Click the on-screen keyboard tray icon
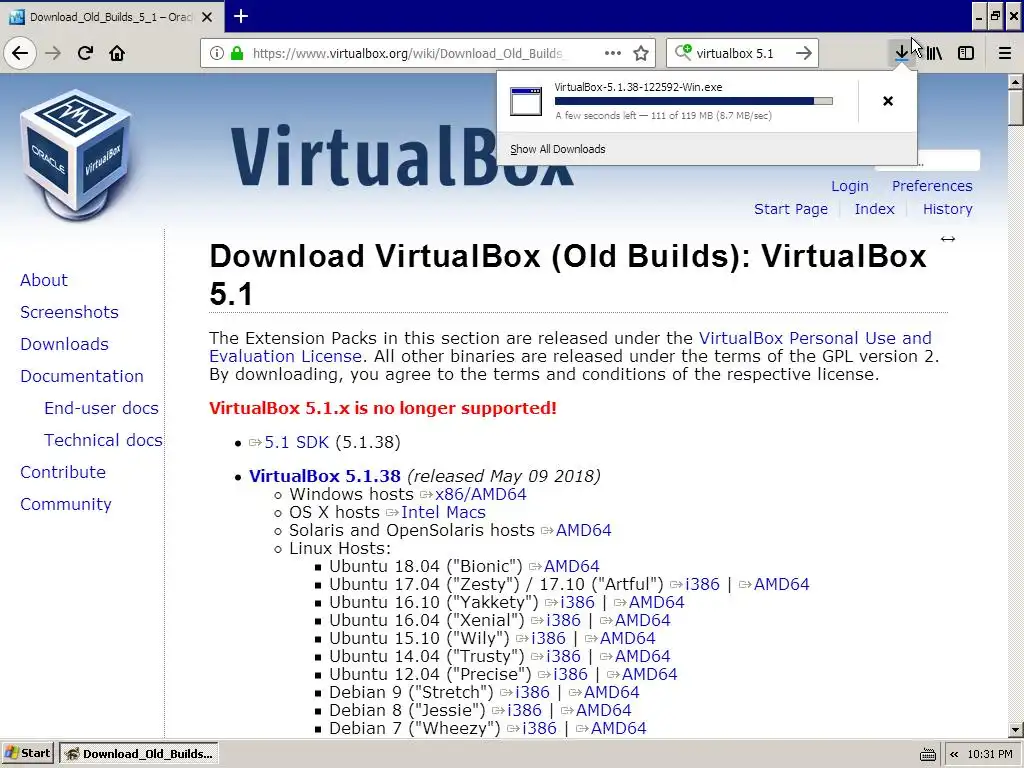 click(x=927, y=754)
